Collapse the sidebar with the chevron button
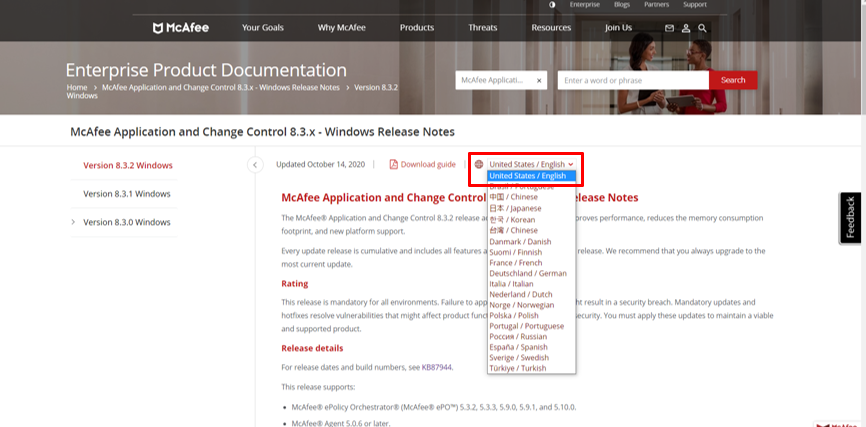Screen dimensions: 866x427 pyautogui.click(x=255, y=165)
